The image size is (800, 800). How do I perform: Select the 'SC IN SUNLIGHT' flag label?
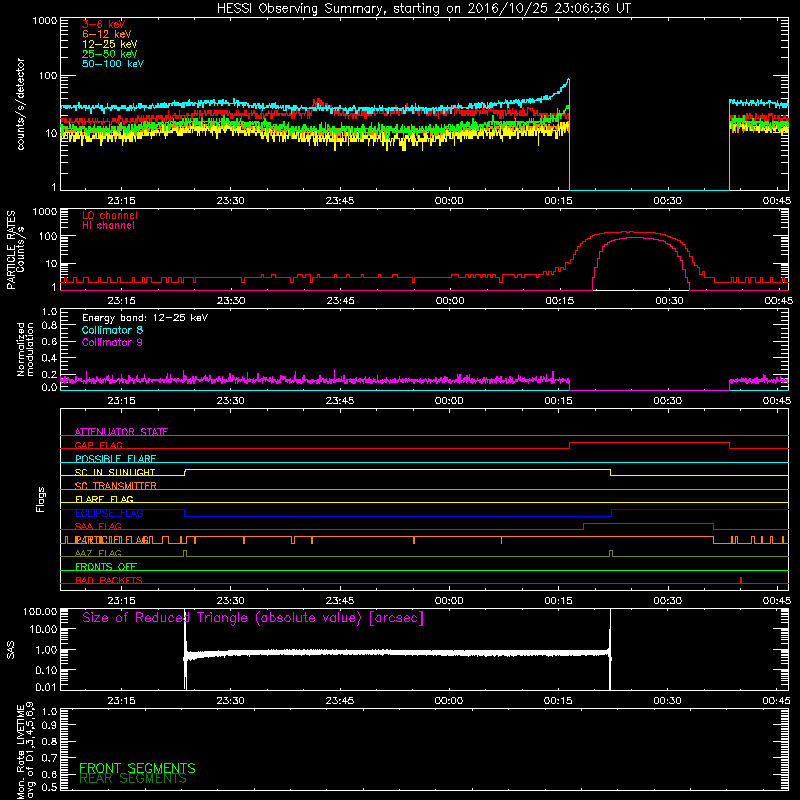115,472
